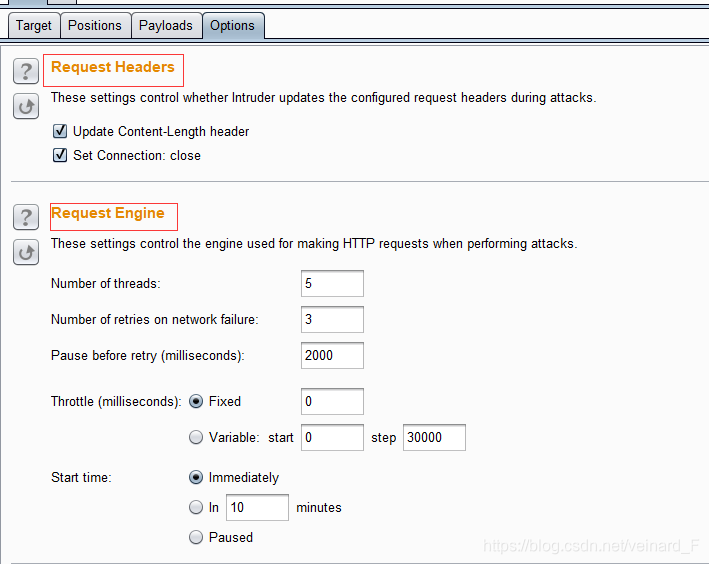Image resolution: width=709 pixels, height=564 pixels.
Task: Open the Positions tab
Action: pos(95,25)
